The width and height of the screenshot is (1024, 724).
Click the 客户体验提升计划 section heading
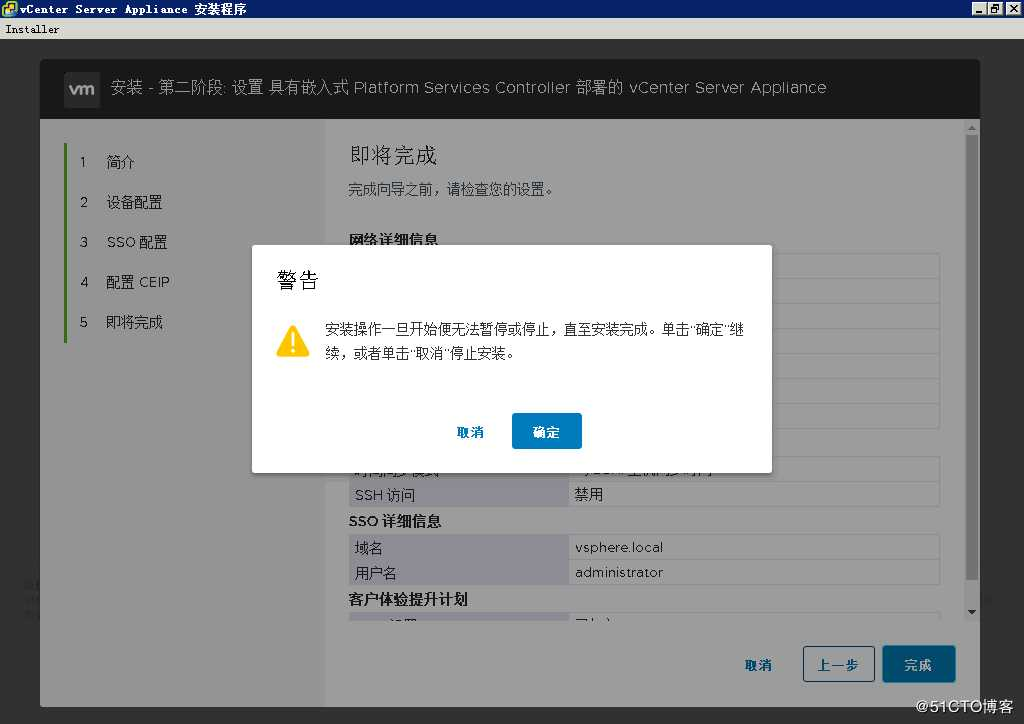(408, 599)
